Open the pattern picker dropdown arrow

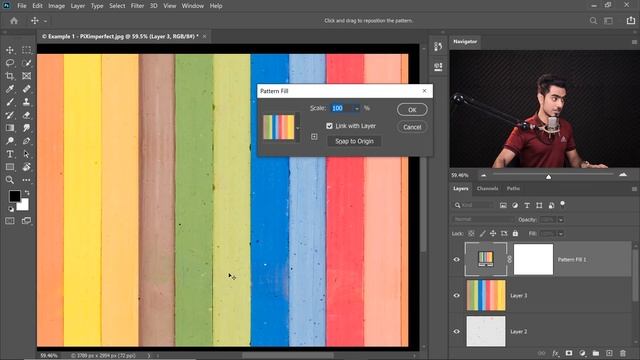pos(298,128)
